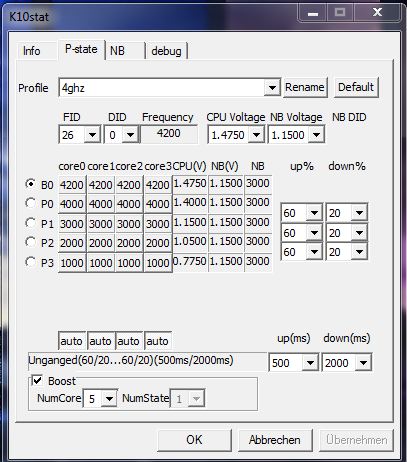Click the OK button

coord(194,440)
